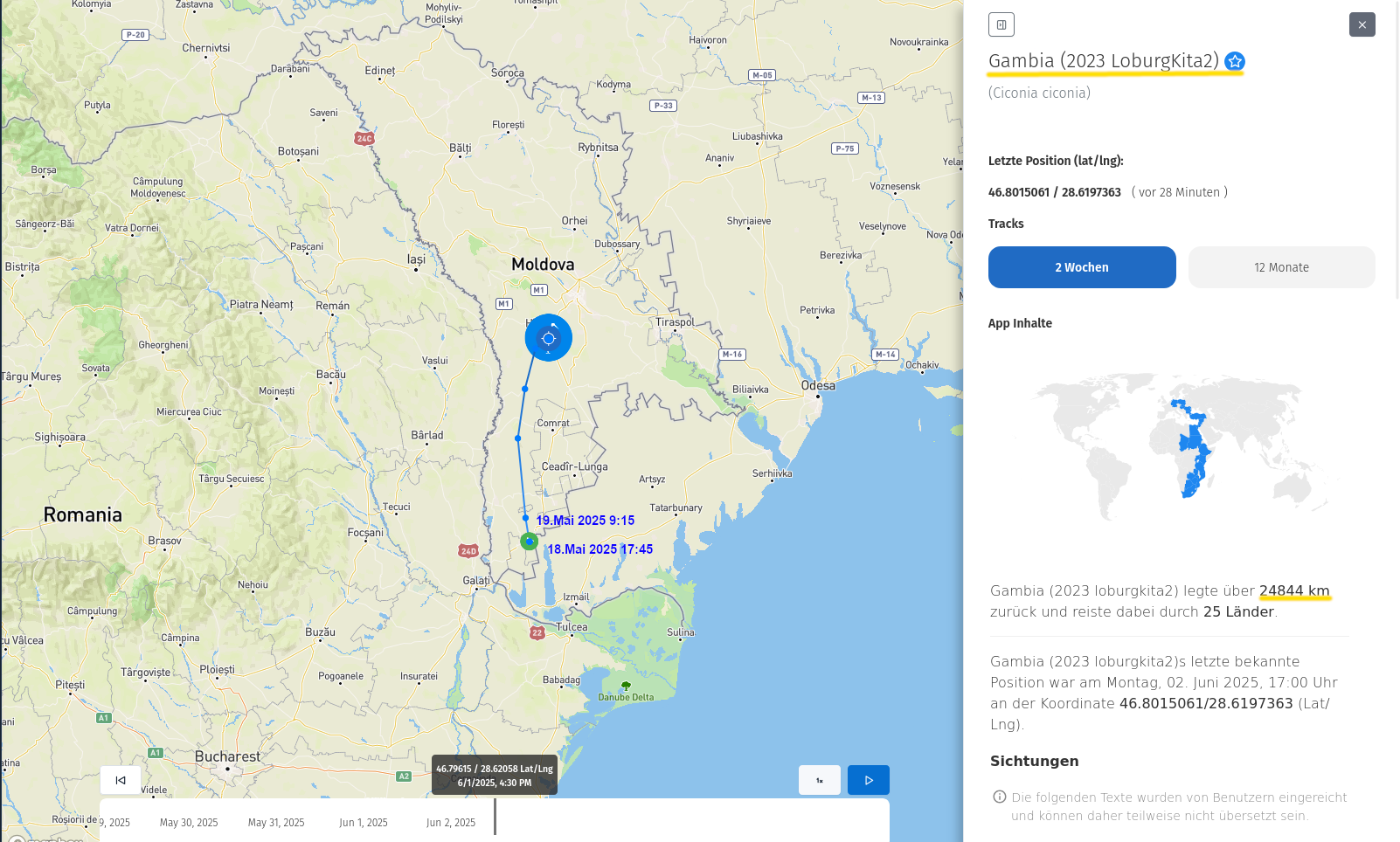The width and height of the screenshot is (1400, 842).
Task: Select the 2 Wochen track range
Action: pyautogui.click(x=1081, y=267)
